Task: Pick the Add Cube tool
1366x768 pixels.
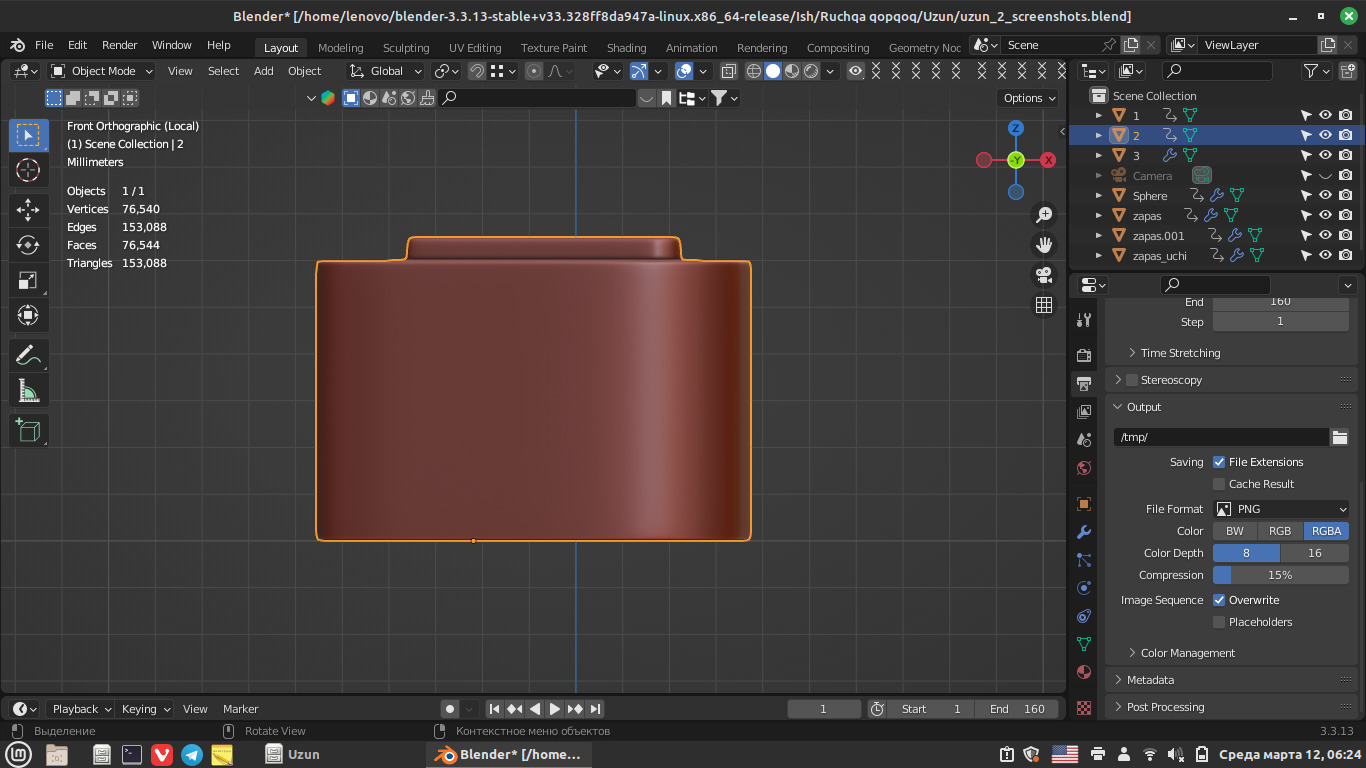Action: (x=29, y=430)
